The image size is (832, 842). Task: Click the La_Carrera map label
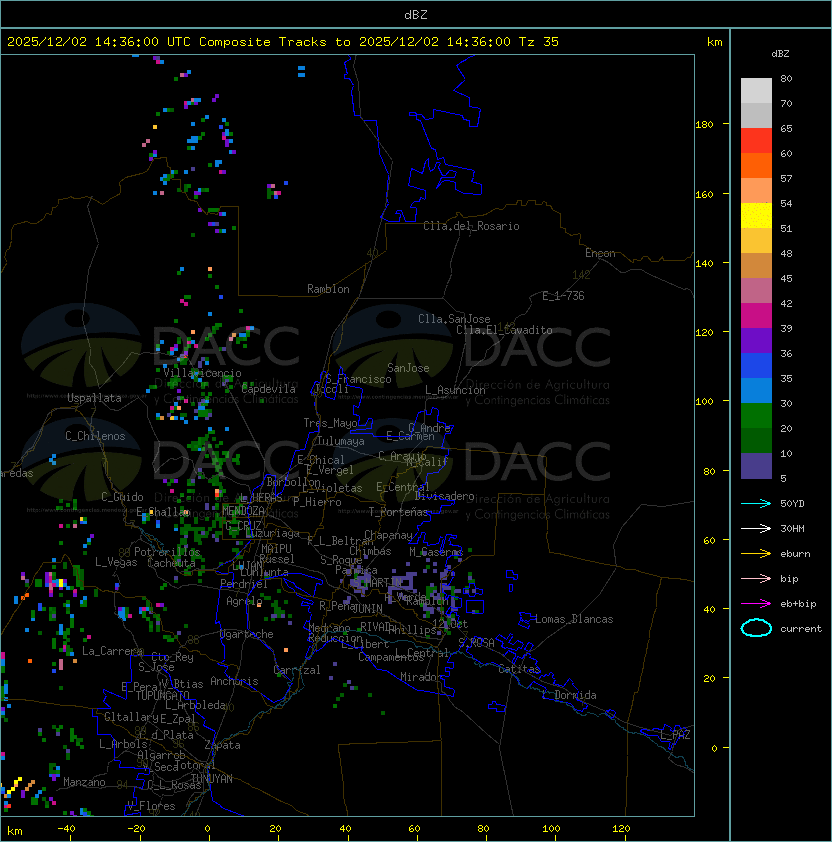point(112,651)
